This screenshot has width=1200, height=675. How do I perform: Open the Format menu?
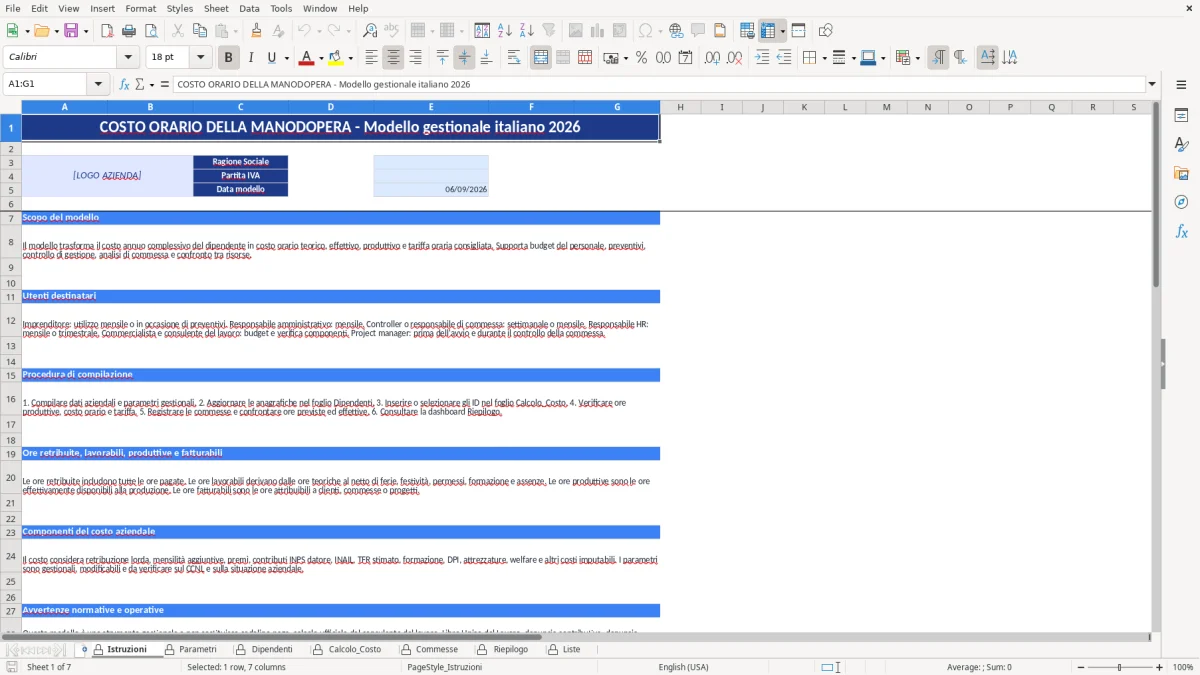click(x=140, y=8)
